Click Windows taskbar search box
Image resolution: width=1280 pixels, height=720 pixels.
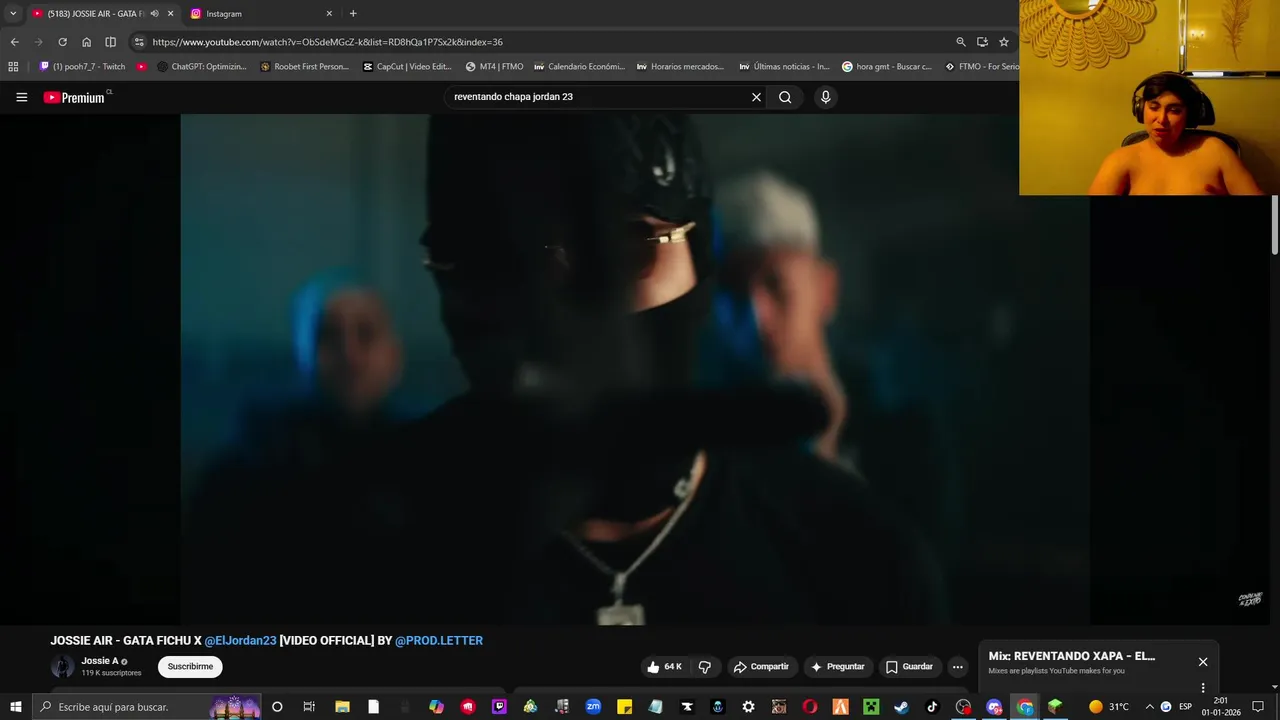146,707
